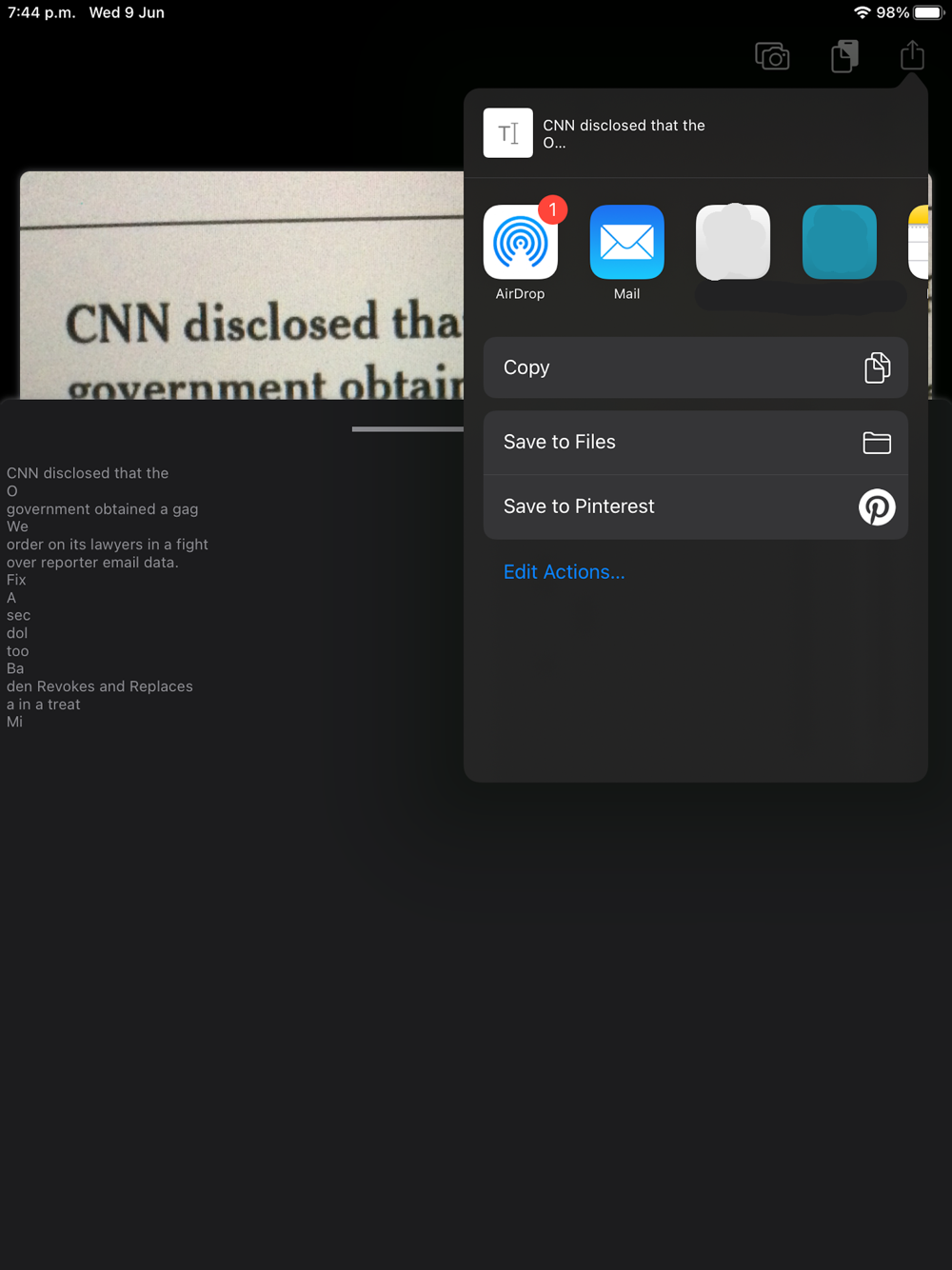
Task: Tap the Pinterest logo icon
Action: [877, 507]
